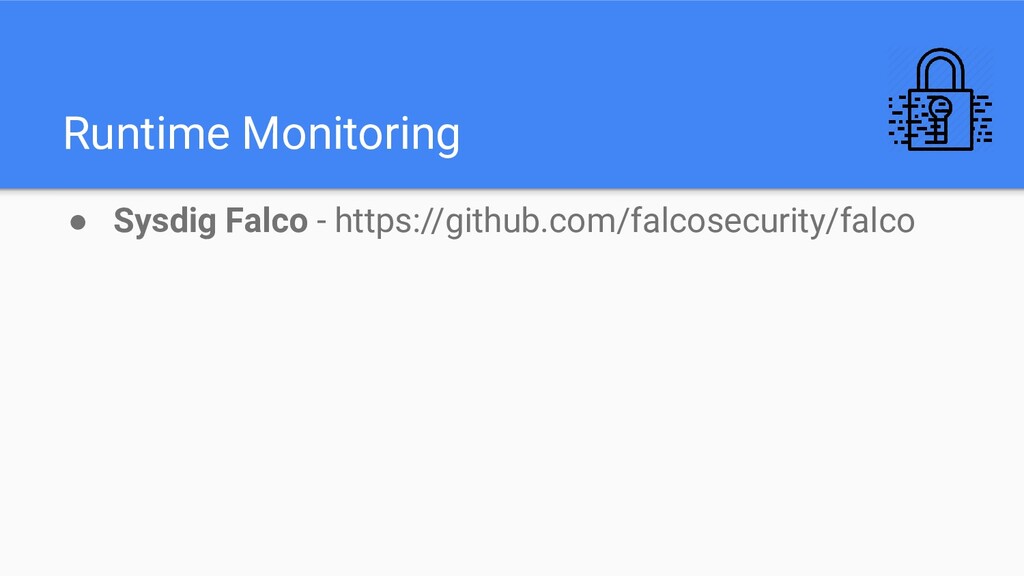
Task: Click the trailing falco in the URL
Action: [x=877, y=220]
